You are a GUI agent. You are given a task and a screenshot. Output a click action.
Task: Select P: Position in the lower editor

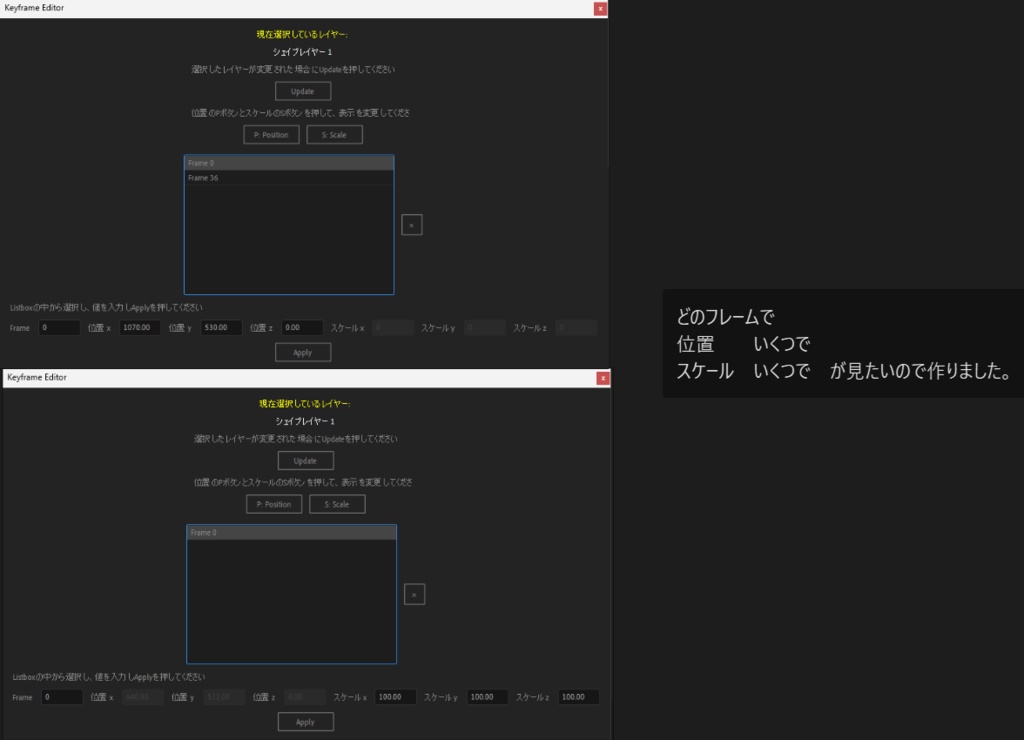pyautogui.click(x=274, y=504)
